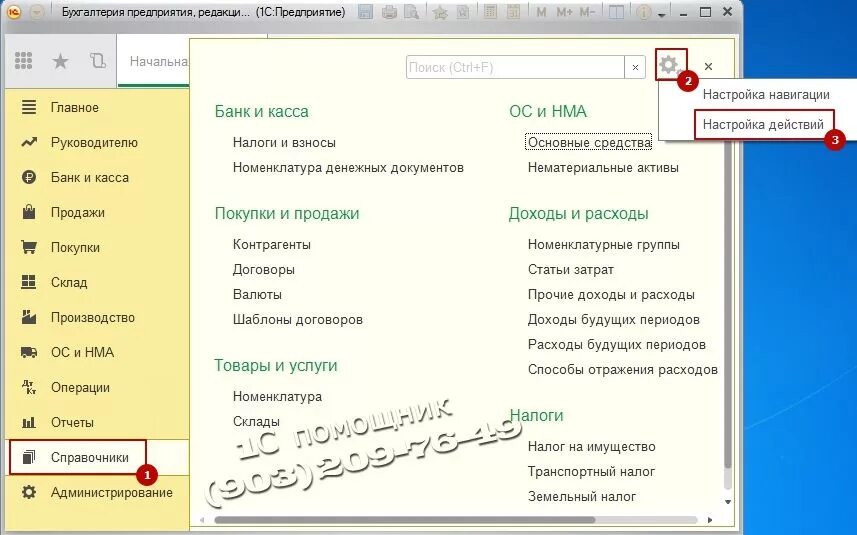Open the main menu round arrow button

click(37, 11)
